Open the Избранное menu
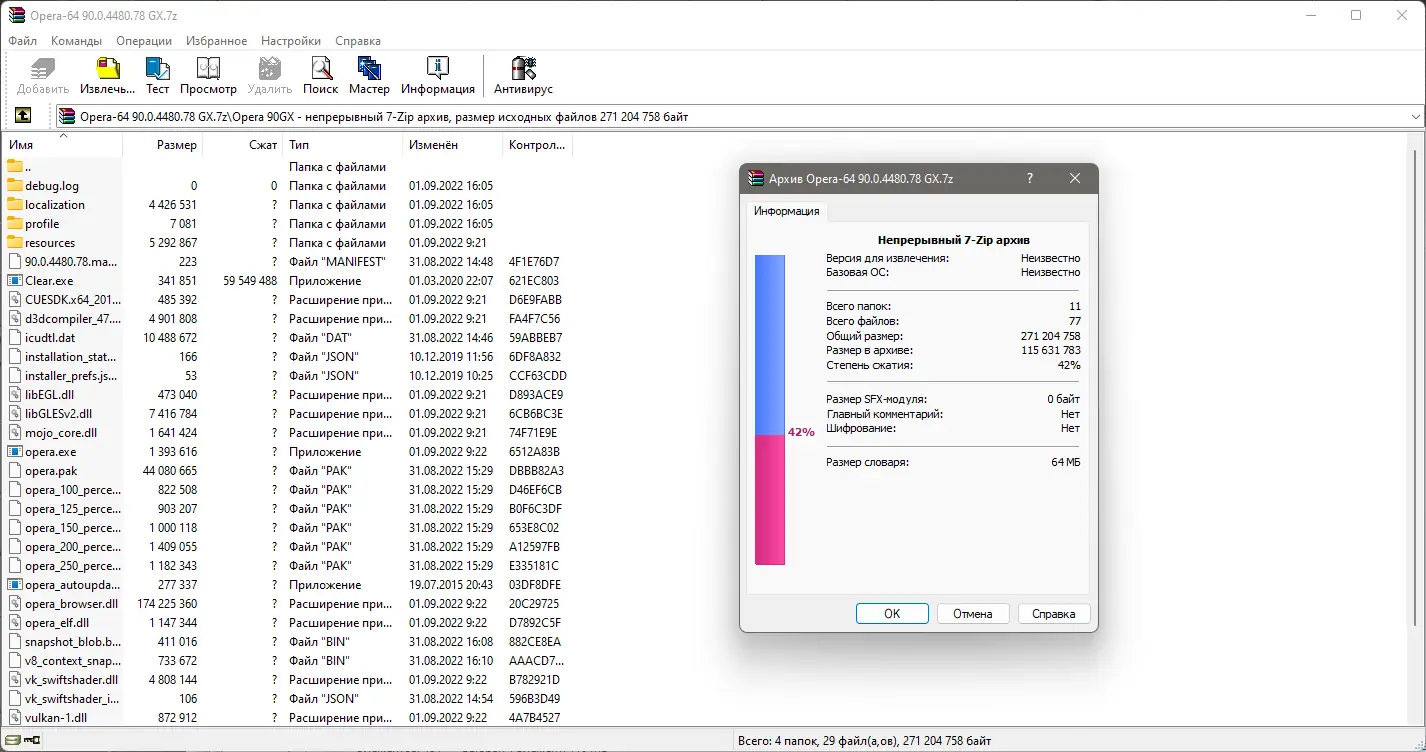 [215, 41]
